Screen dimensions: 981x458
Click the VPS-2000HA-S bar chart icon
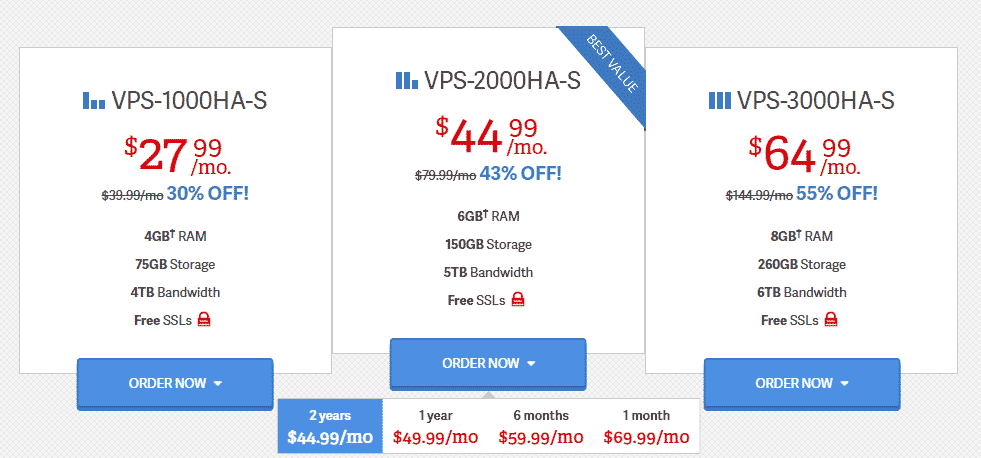tap(407, 80)
